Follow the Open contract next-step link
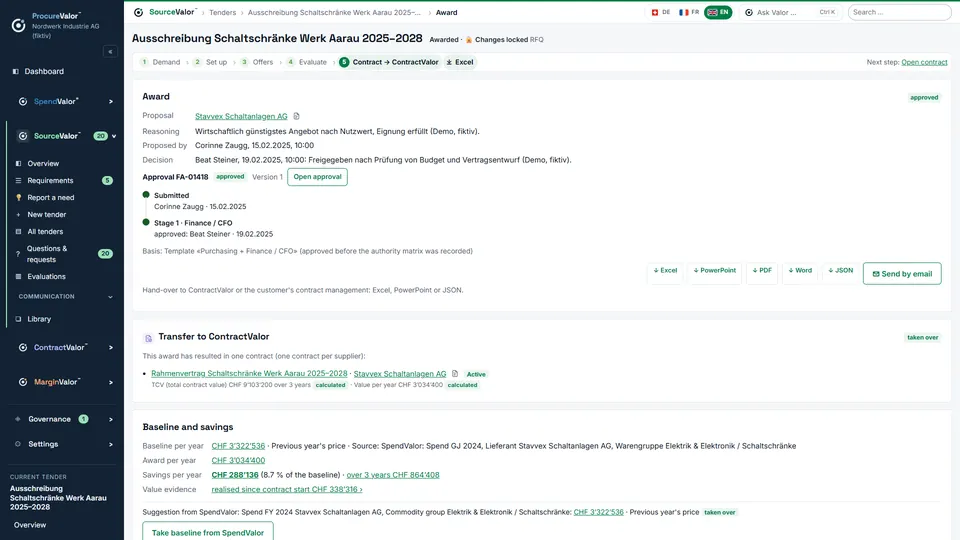Screen dimensions: 960x540 pos(924,62)
